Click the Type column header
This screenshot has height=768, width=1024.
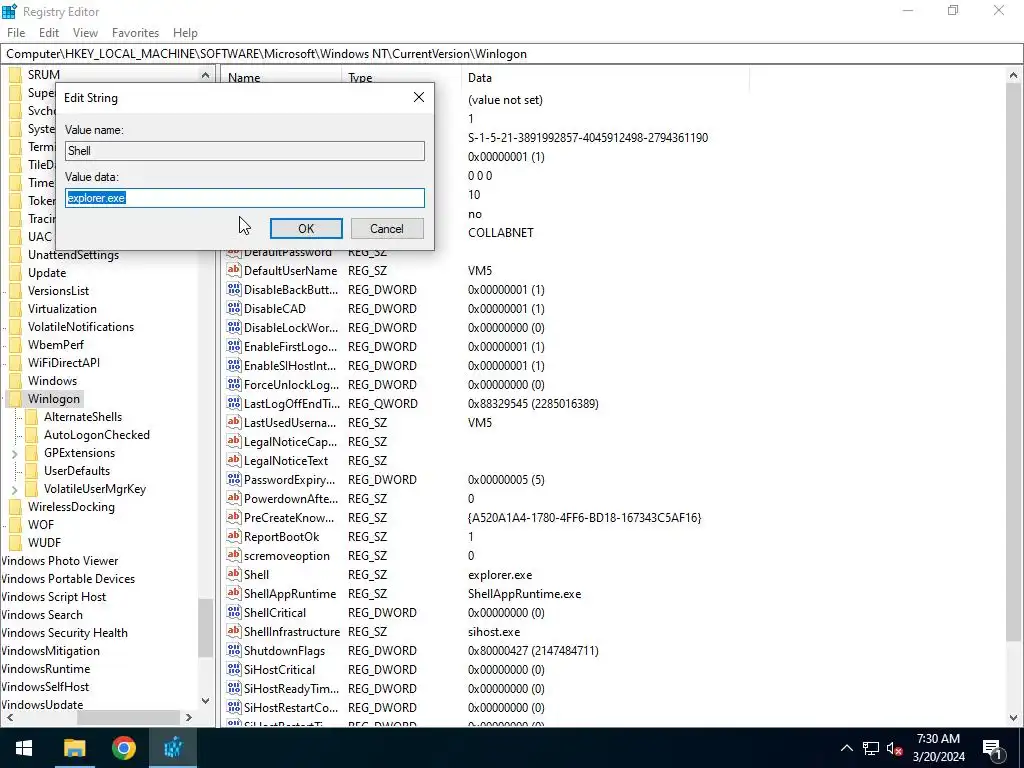401,77
